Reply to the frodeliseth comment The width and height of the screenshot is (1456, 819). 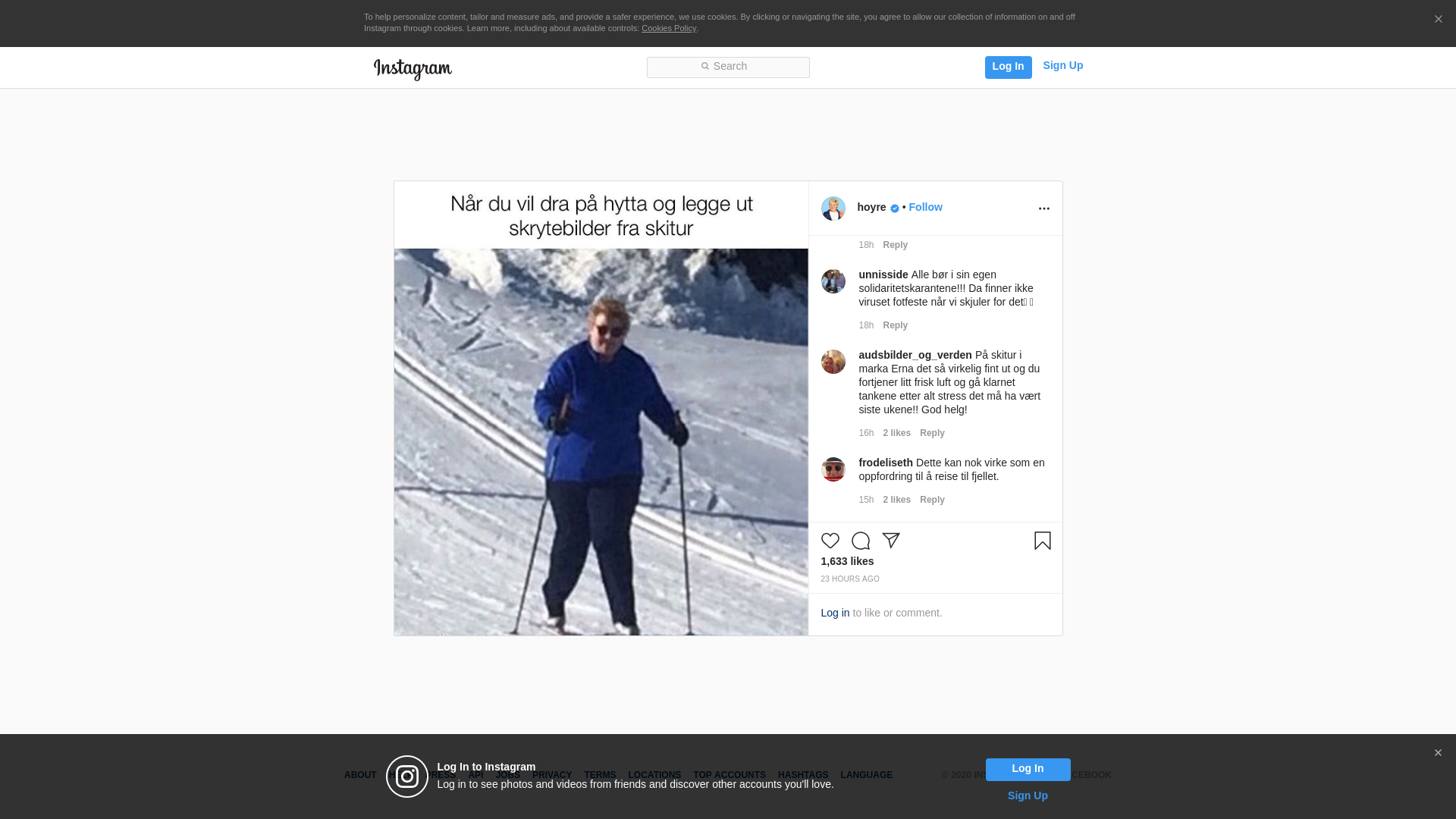click(932, 500)
